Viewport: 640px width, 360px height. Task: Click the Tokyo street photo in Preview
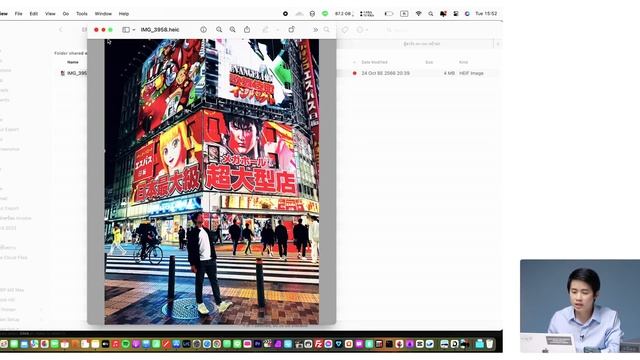pyautogui.click(x=211, y=182)
